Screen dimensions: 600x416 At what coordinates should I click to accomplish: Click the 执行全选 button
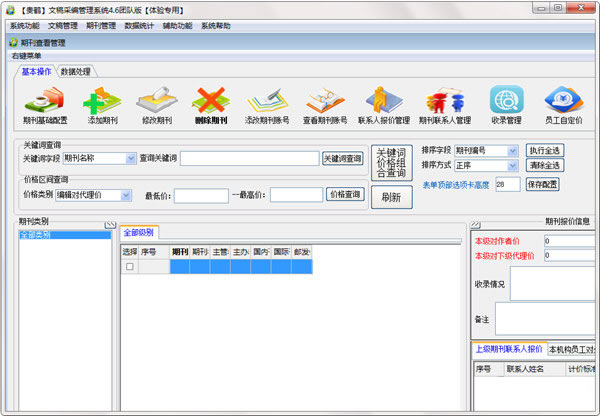545,150
